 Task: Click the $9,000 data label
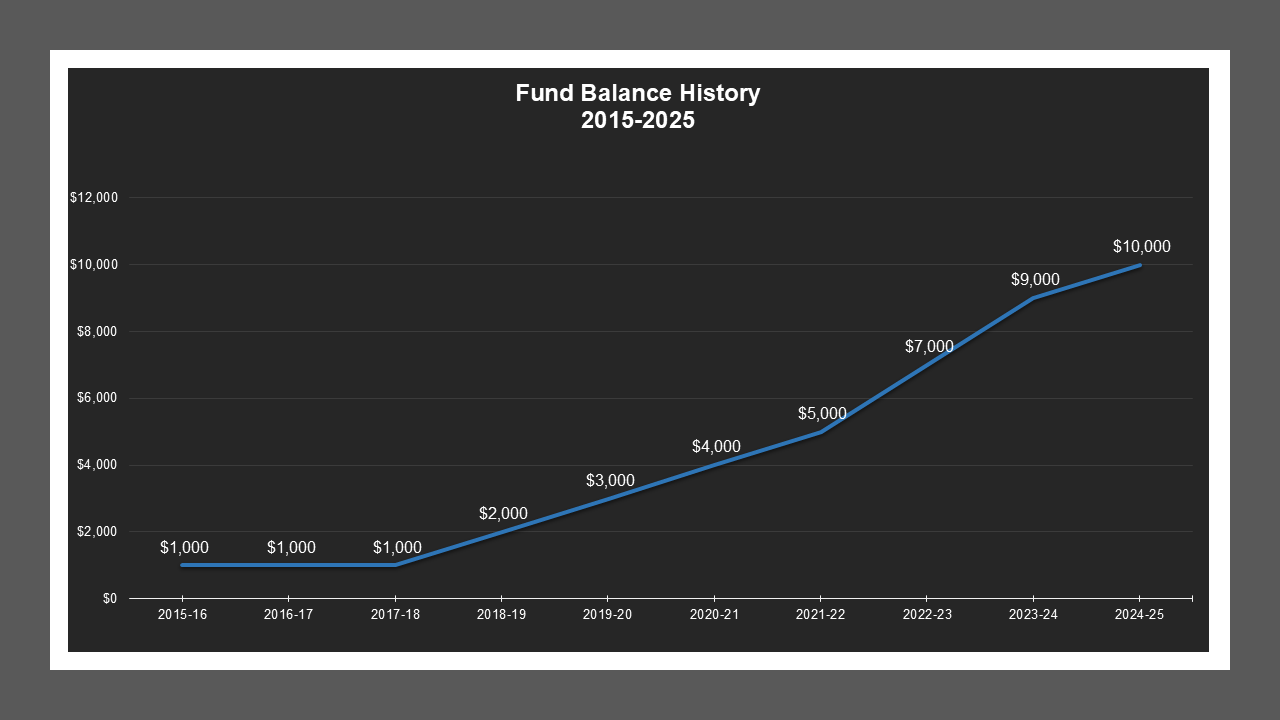click(x=1036, y=280)
